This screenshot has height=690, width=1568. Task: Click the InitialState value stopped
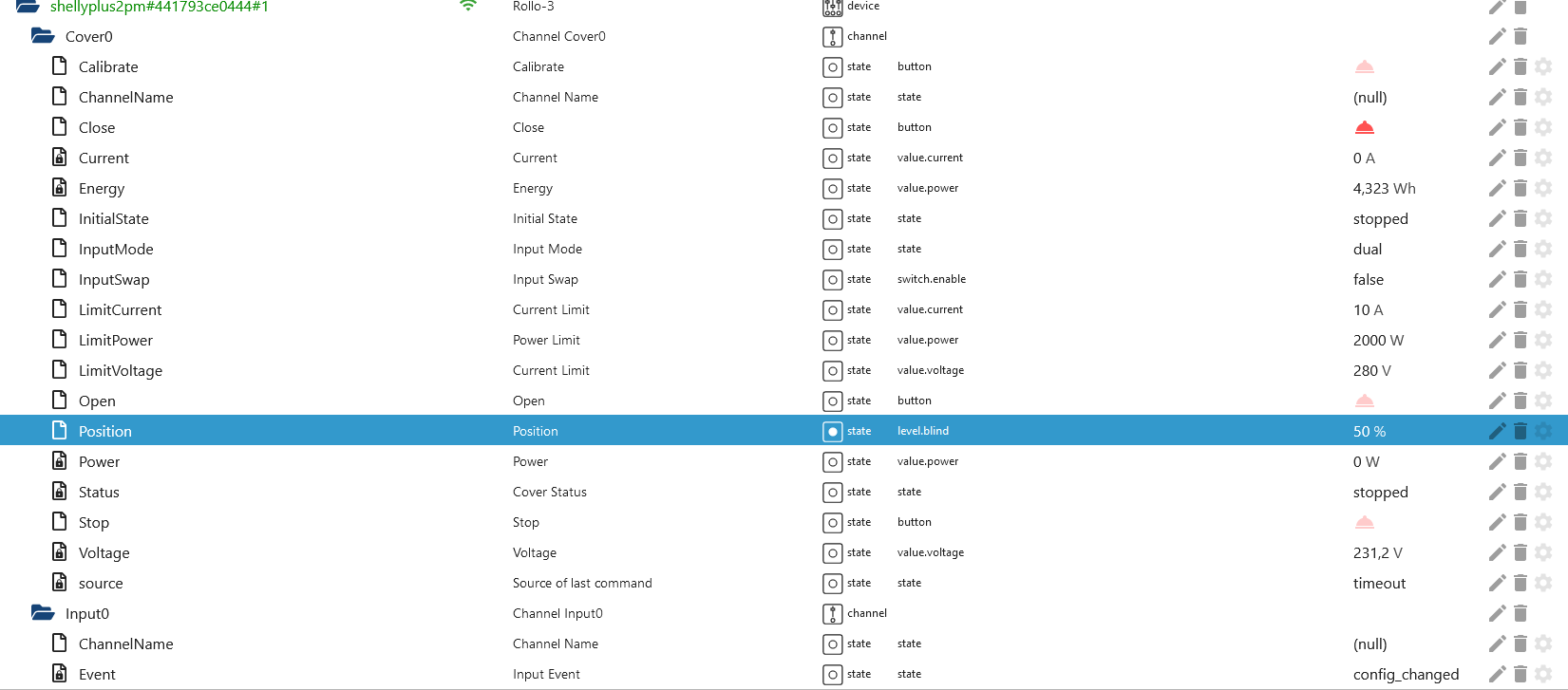pos(1380,218)
